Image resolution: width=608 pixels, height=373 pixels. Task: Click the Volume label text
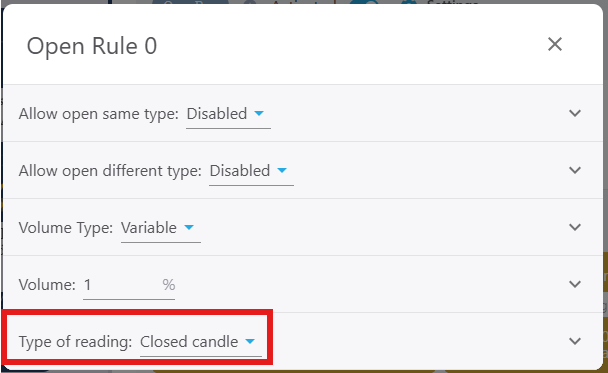pos(47,285)
